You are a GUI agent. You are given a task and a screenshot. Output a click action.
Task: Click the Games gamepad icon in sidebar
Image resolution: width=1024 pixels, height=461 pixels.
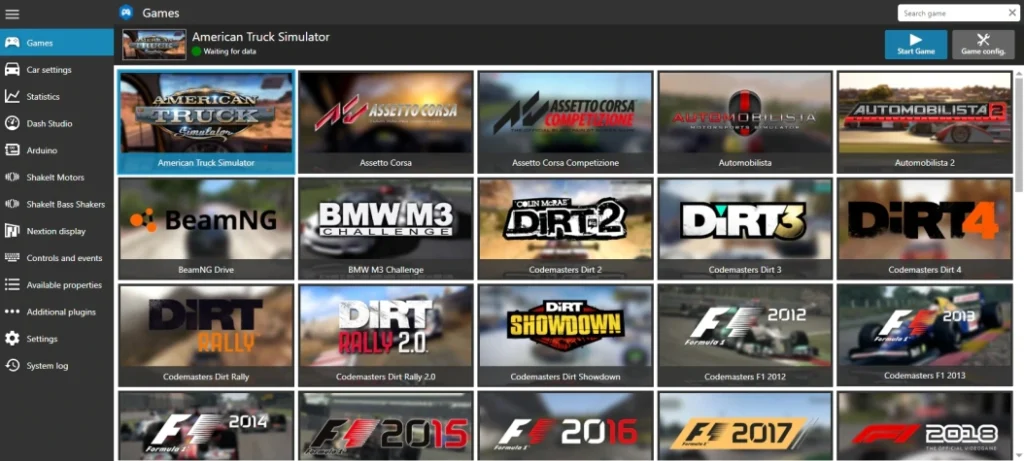[x=12, y=42]
